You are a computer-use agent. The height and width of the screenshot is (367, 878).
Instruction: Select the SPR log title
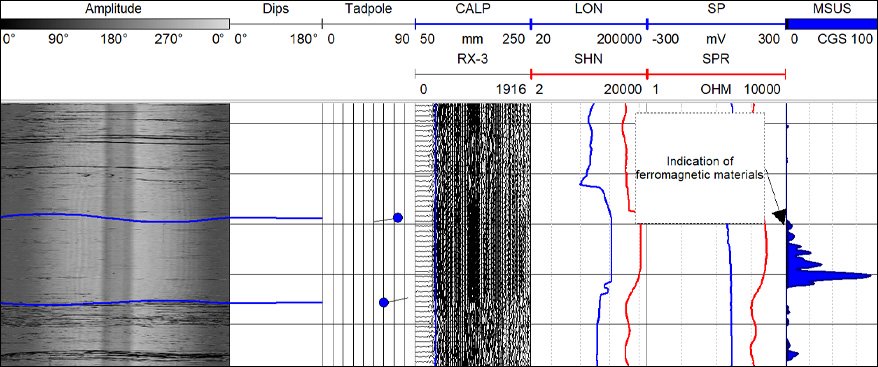pos(716,59)
